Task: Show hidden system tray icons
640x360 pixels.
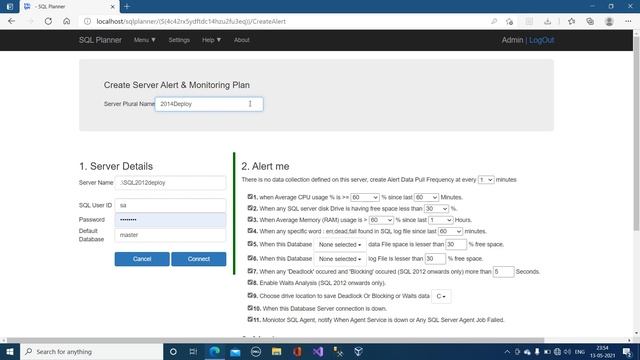Action: [507, 351]
